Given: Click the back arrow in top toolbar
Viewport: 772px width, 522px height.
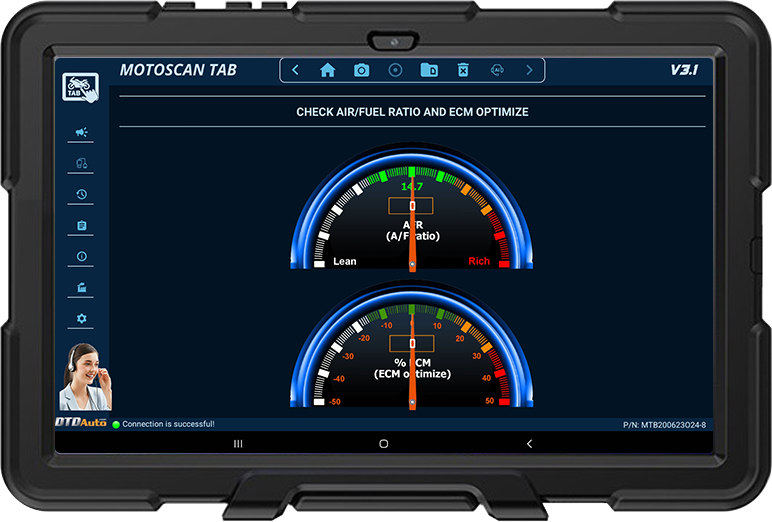Looking at the screenshot, I should tap(295, 70).
